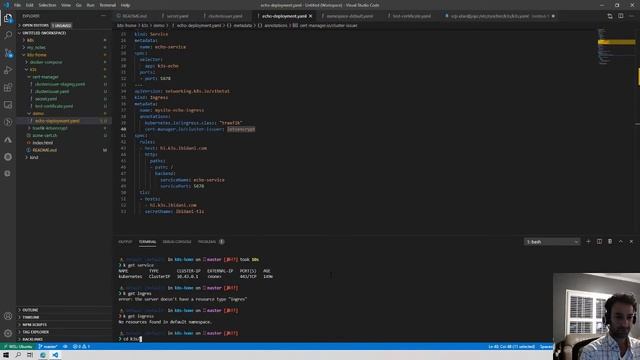Open the Remote Explorer view
Viewport: 640px width, 360px height.
click(x=8, y=105)
